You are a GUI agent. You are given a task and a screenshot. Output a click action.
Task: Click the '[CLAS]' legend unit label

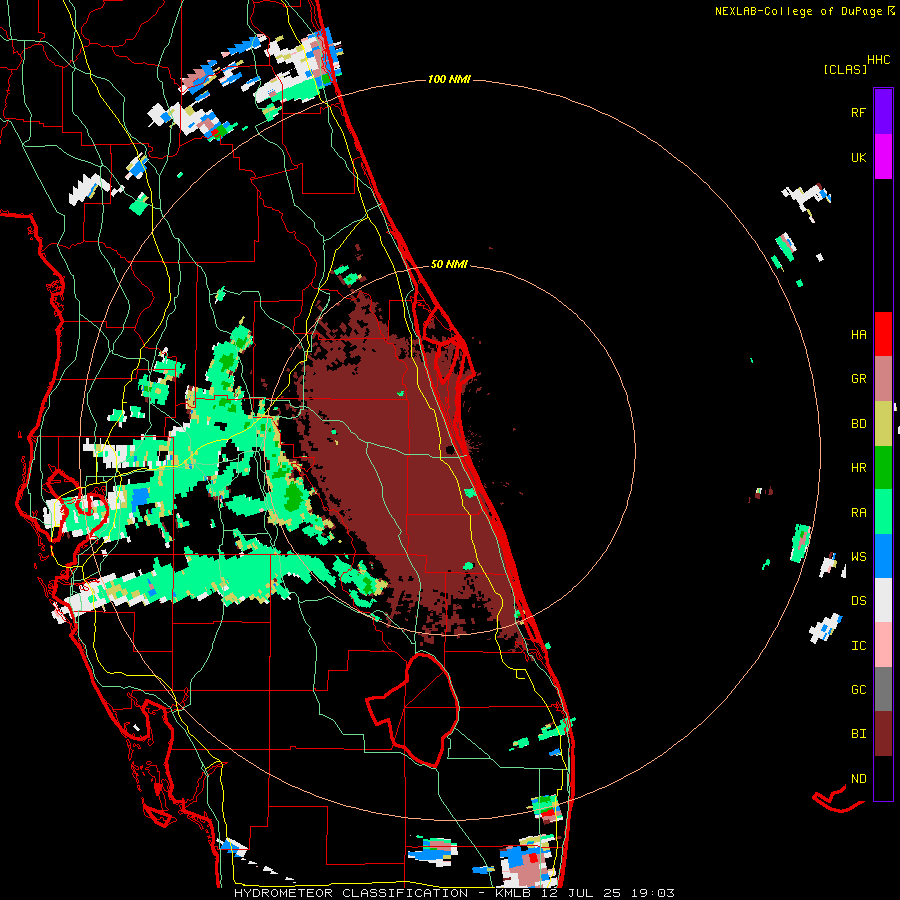click(845, 69)
